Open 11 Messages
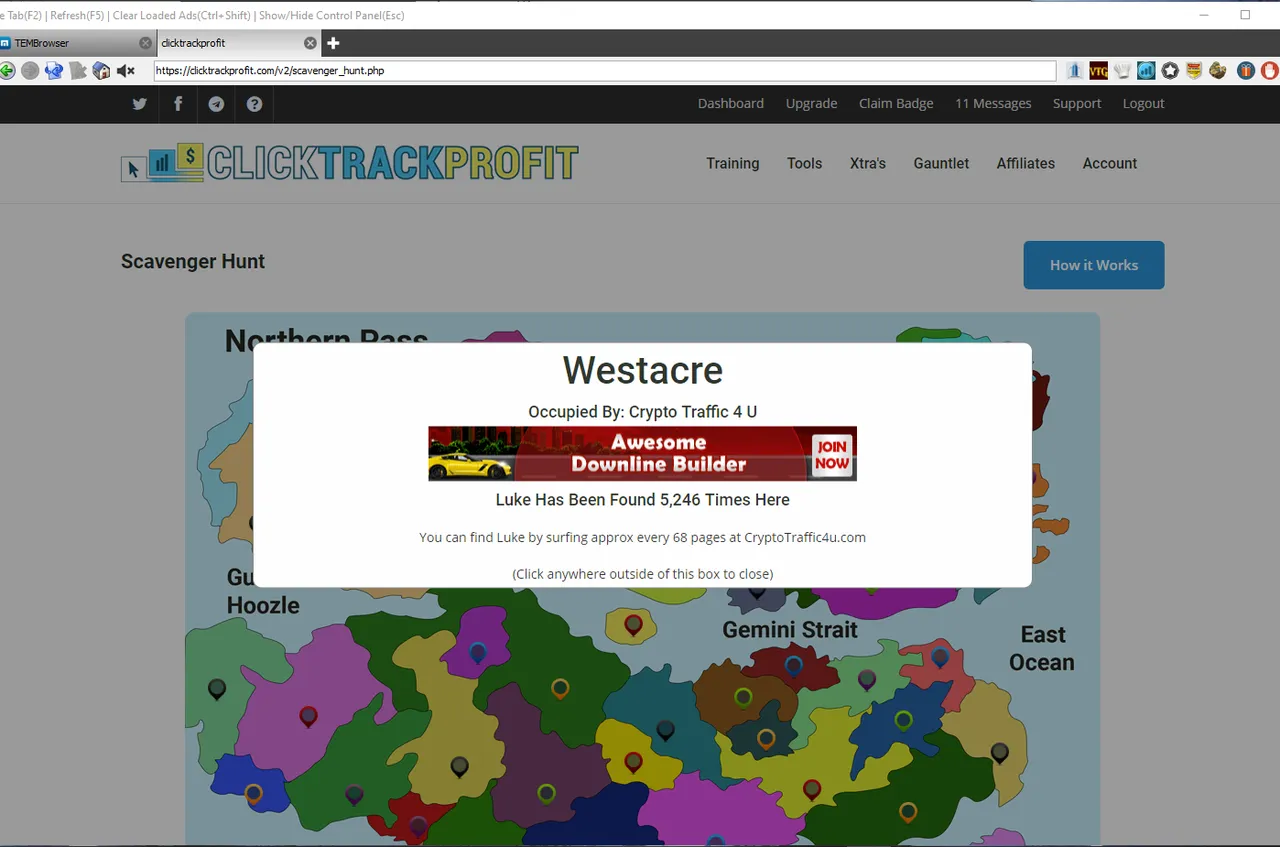 pos(993,104)
